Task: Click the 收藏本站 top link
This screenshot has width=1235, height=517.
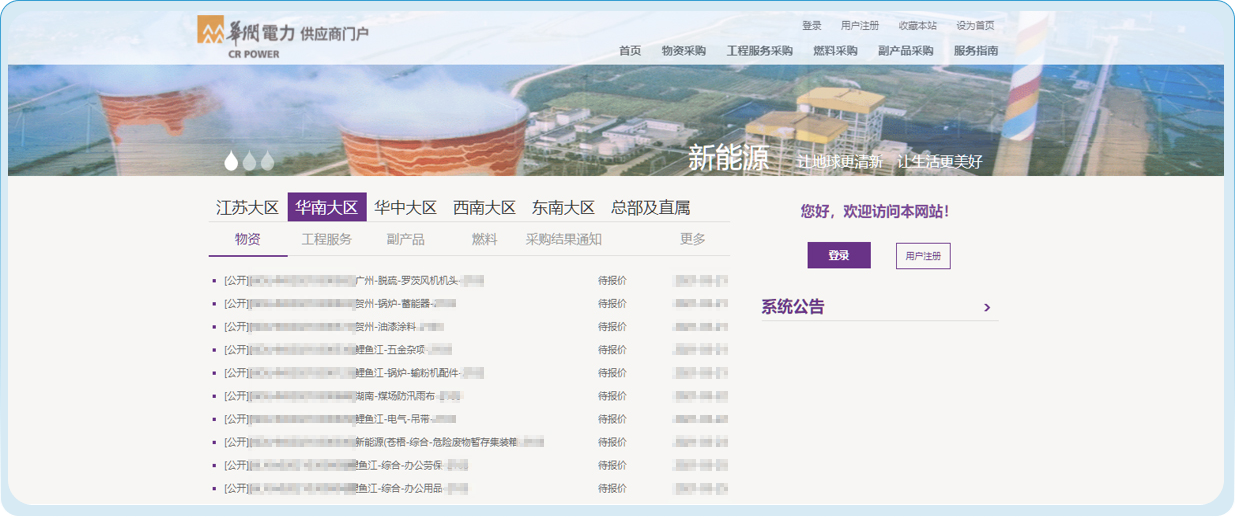Action: [x=917, y=26]
